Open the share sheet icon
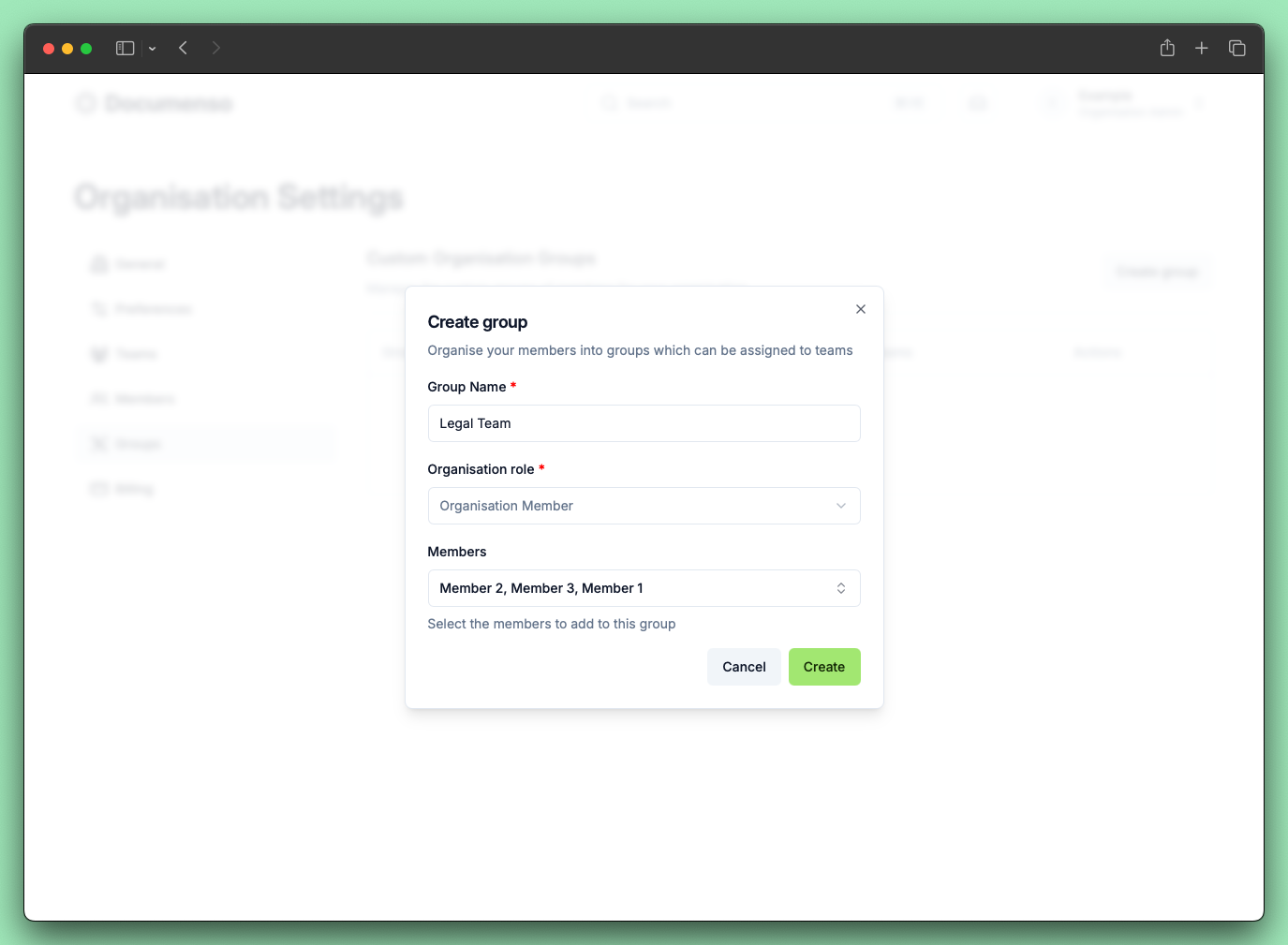The height and width of the screenshot is (945, 1288). [x=1167, y=48]
